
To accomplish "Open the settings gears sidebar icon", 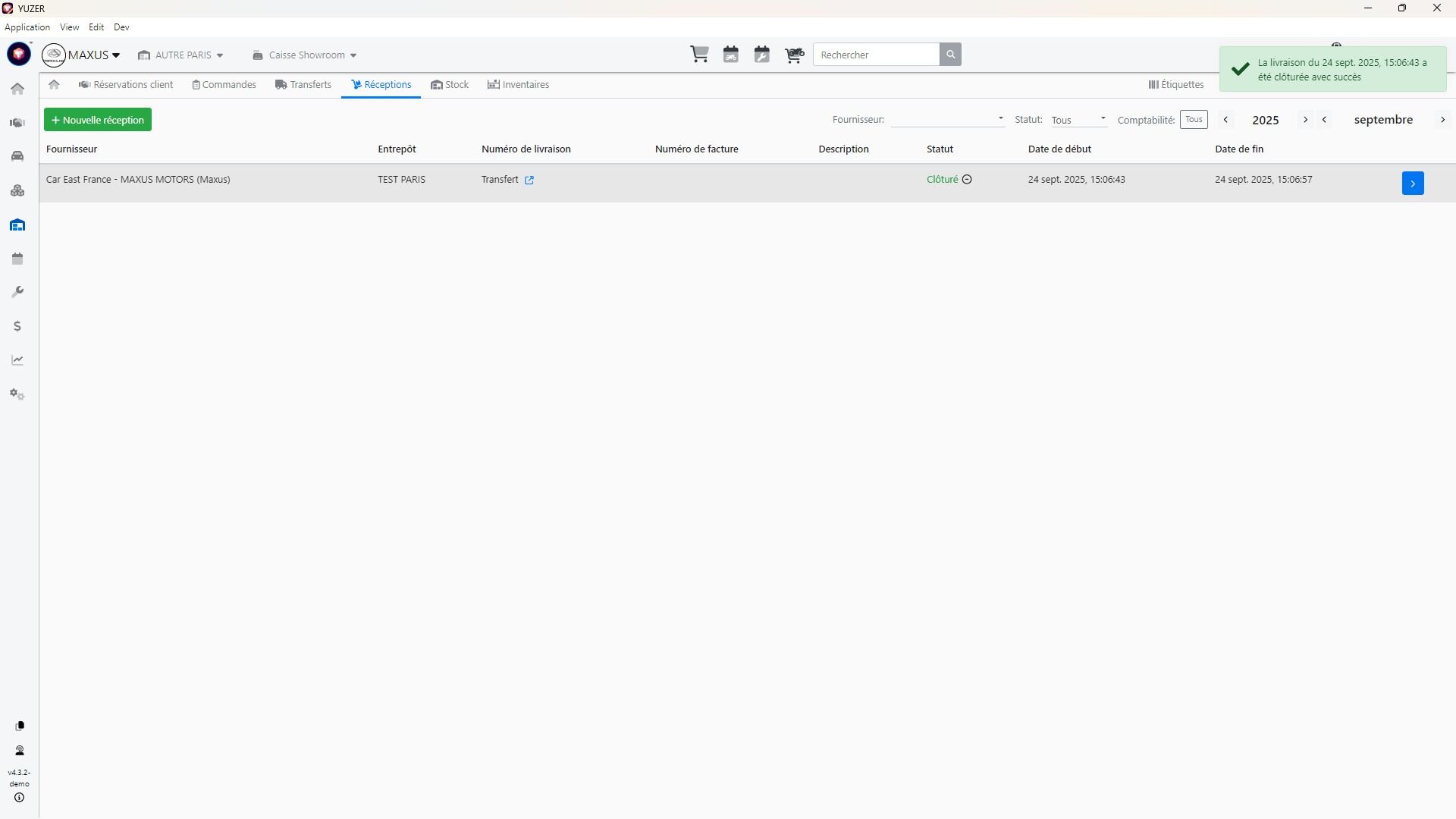I will 17,394.
